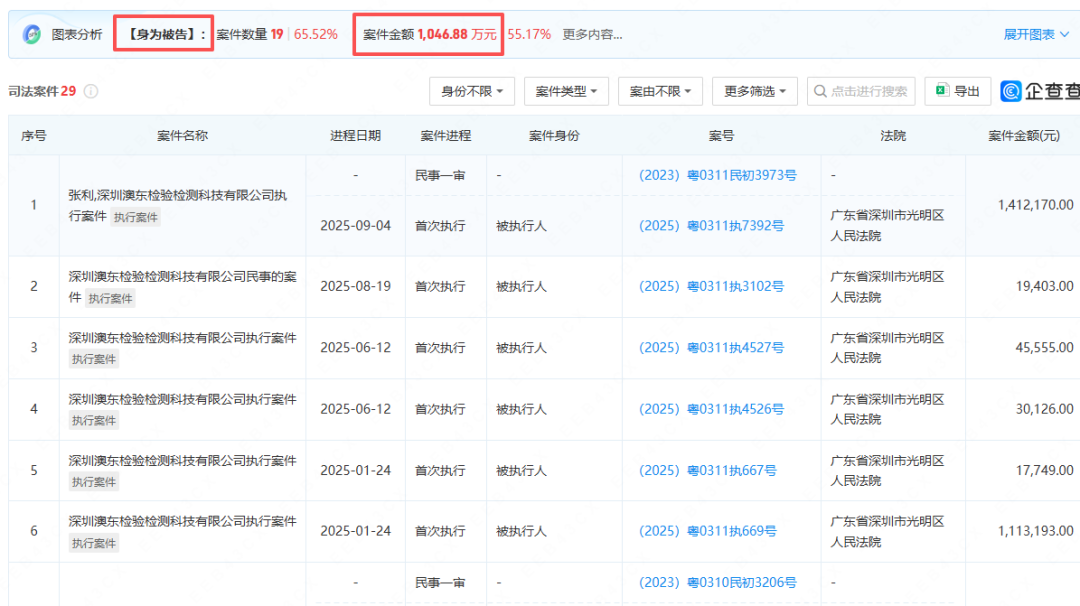Click the 执行案件 tag in row 3
This screenshot has width=1080, height=606.
[94, 359]
